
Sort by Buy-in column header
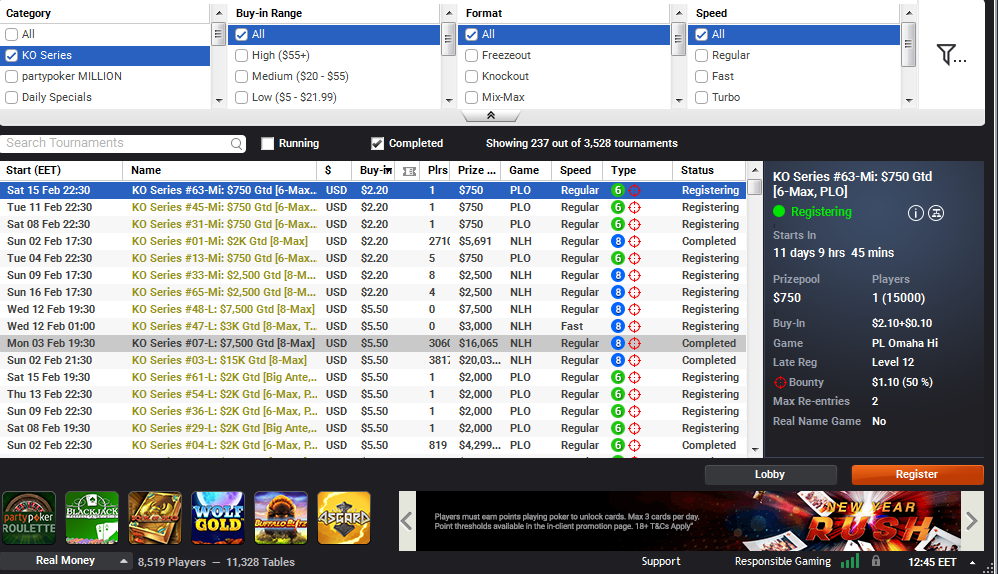(375, 171)
